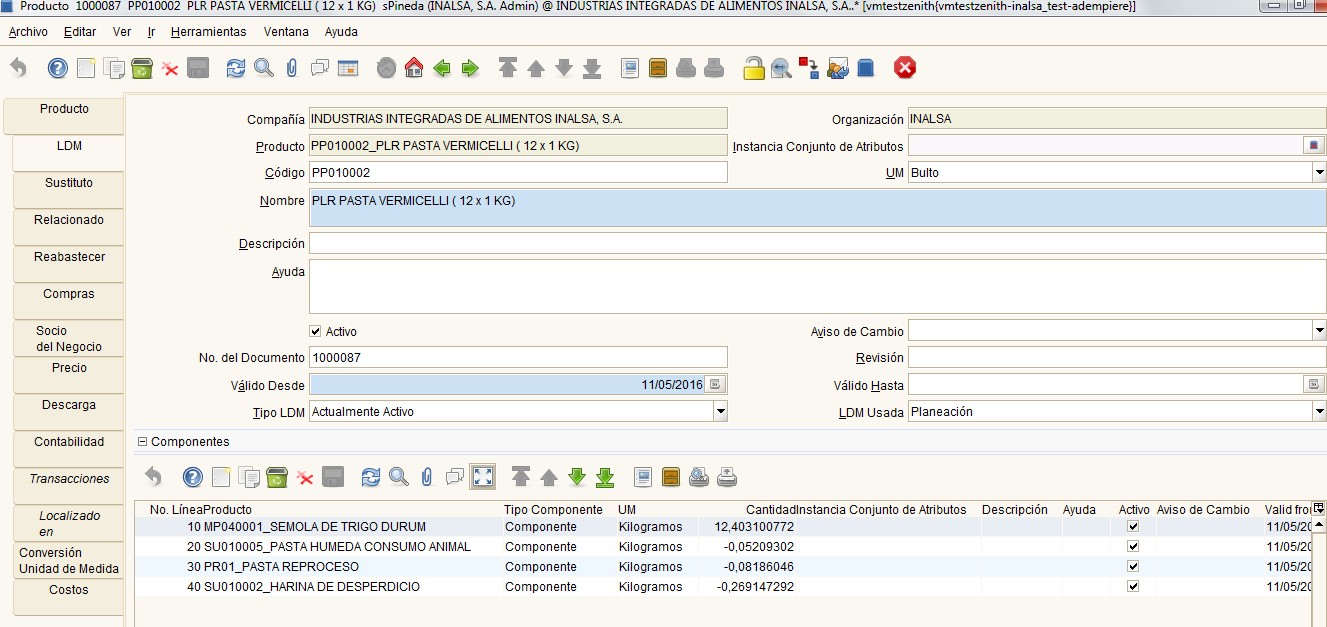
Task: Open the Herramientas menu
Action: pyautogui.click(x=208, y=32)
